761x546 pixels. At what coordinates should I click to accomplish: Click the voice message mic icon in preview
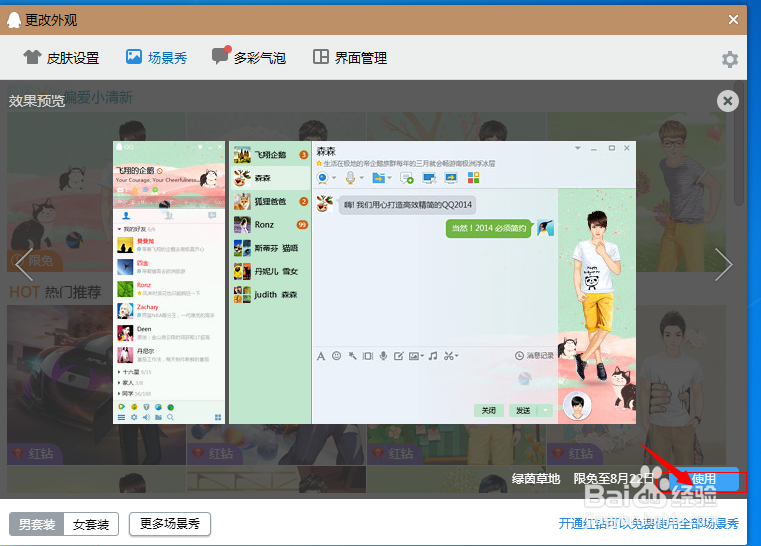pos(383,356)
